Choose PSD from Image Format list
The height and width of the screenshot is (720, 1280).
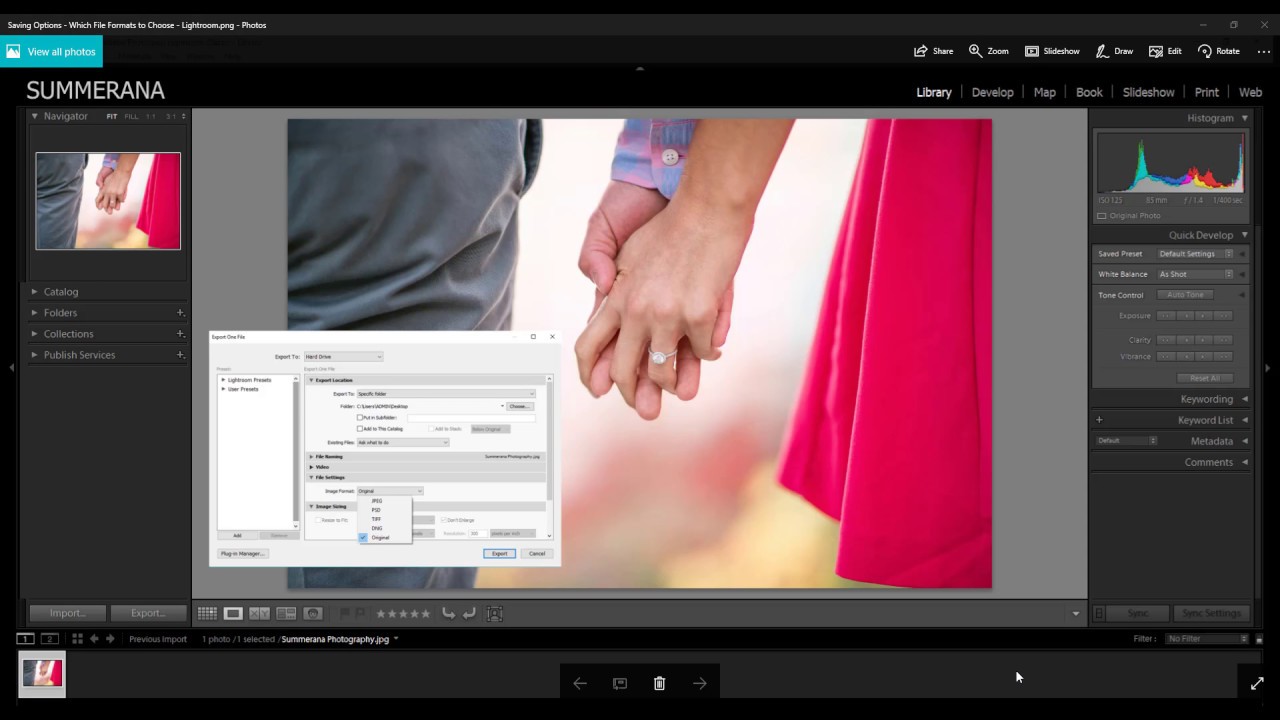(376, 510)
